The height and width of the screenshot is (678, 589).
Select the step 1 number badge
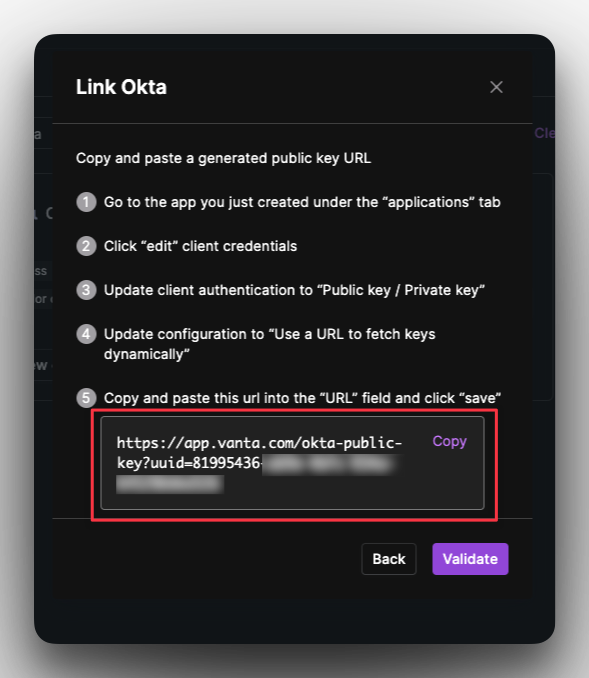pos(86,202)
